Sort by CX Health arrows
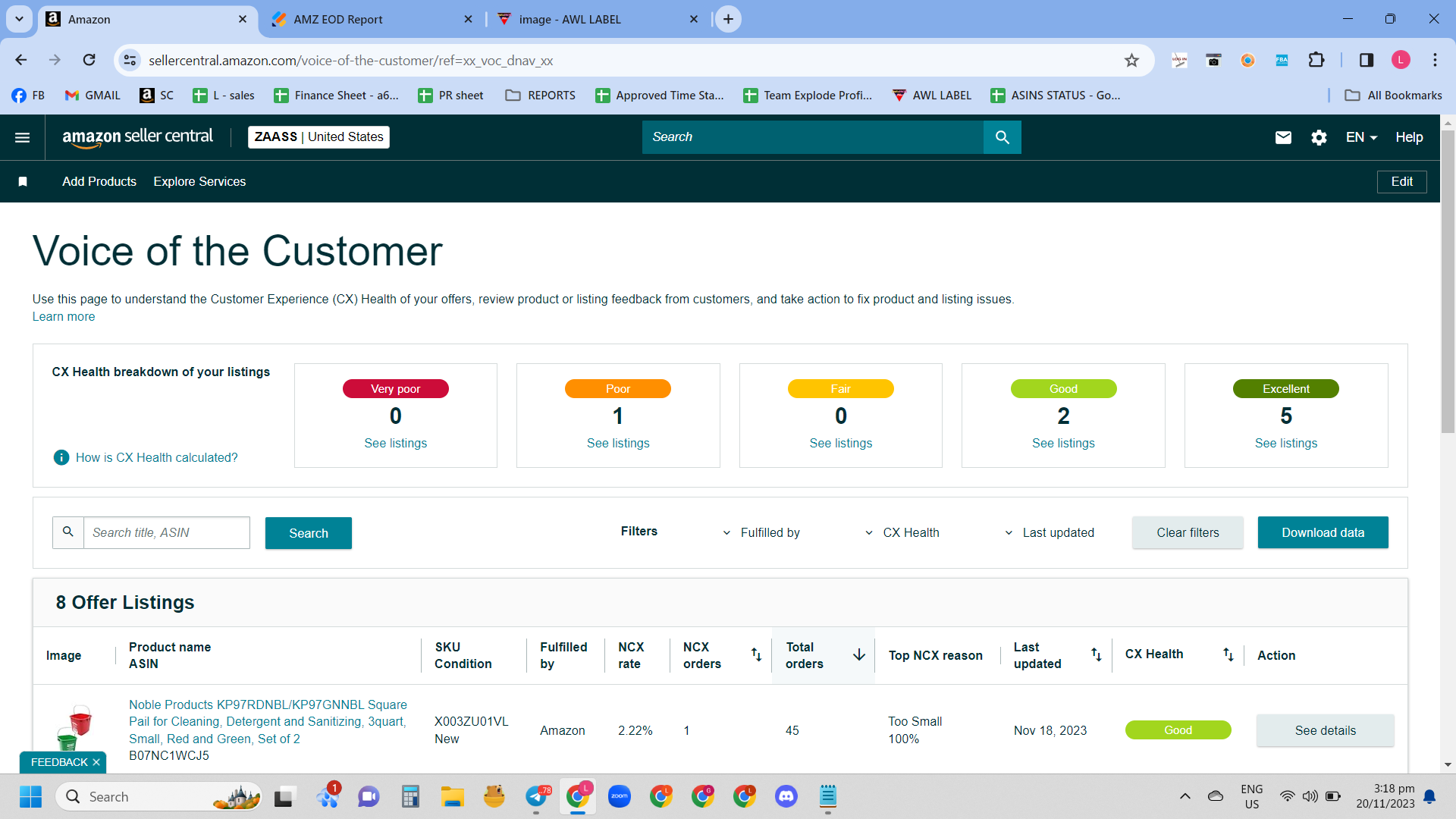Image resolution: width=1456 pixels, height=819 pixels. point(1228,654)
